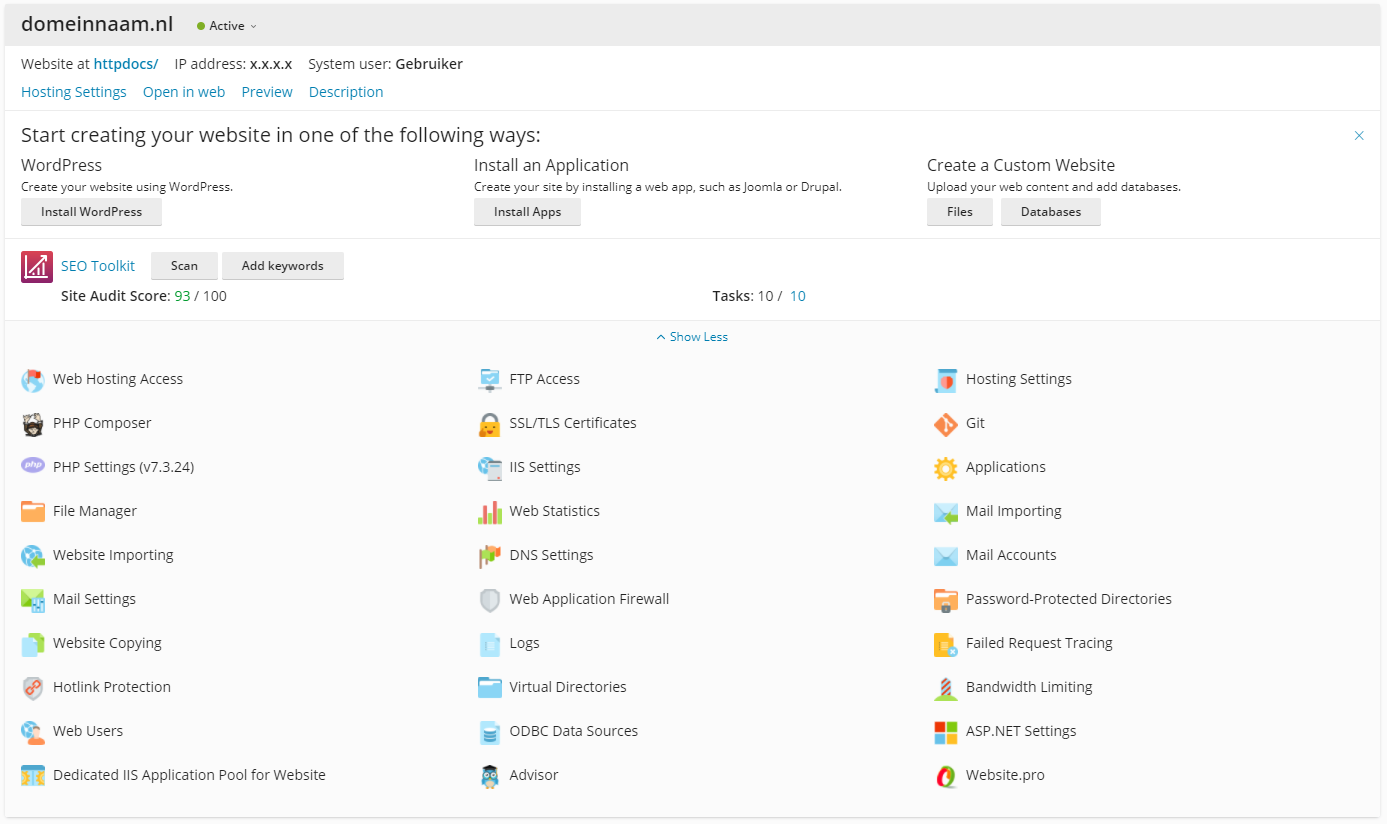The image size is (1387, 824).
Task: Open the httpdocs/ folder link
Action: [x=126, y=64]
